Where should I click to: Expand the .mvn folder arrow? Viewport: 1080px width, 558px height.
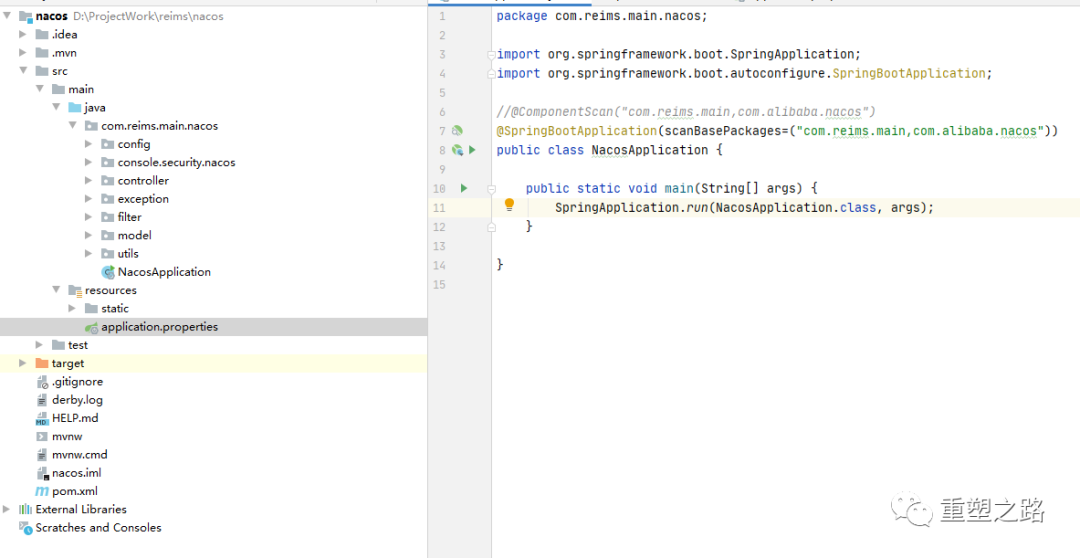pyautogui.click(x=23, y=53)
